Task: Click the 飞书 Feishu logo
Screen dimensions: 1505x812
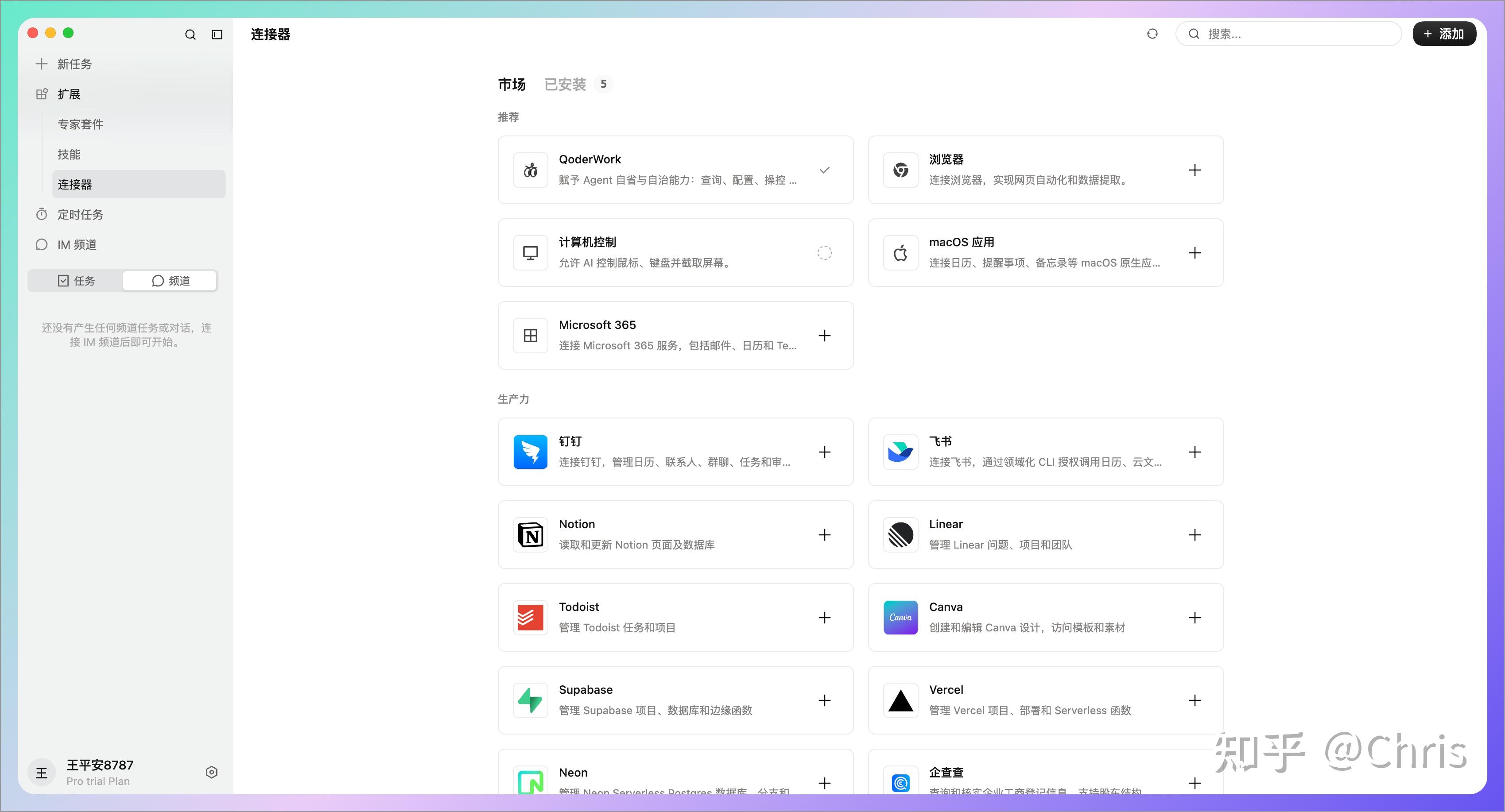Action: click(900, 452)
